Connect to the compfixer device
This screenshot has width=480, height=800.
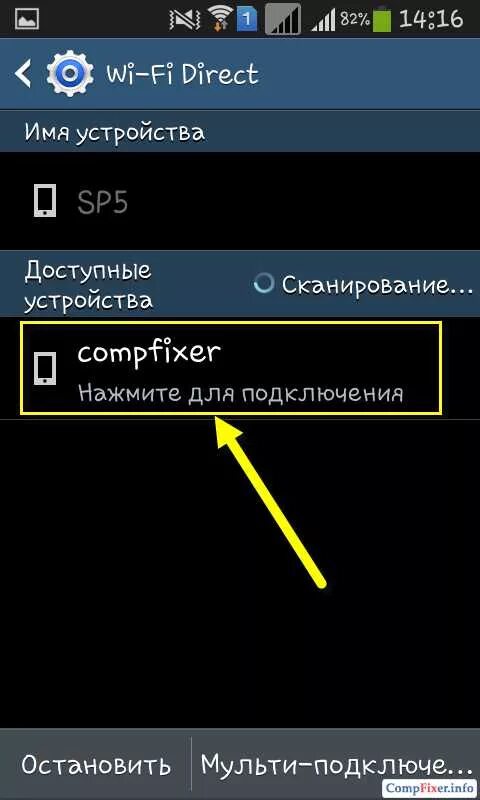tap(231, 368)
